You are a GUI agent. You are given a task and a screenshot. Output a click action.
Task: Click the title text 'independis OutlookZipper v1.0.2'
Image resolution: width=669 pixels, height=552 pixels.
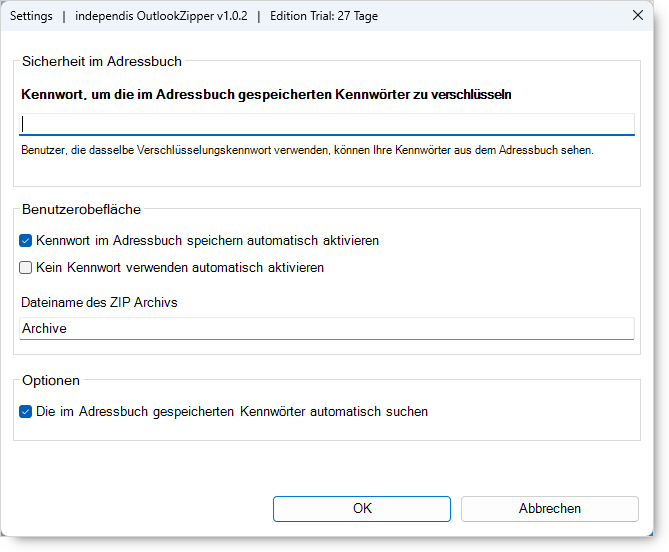(161, 16)
